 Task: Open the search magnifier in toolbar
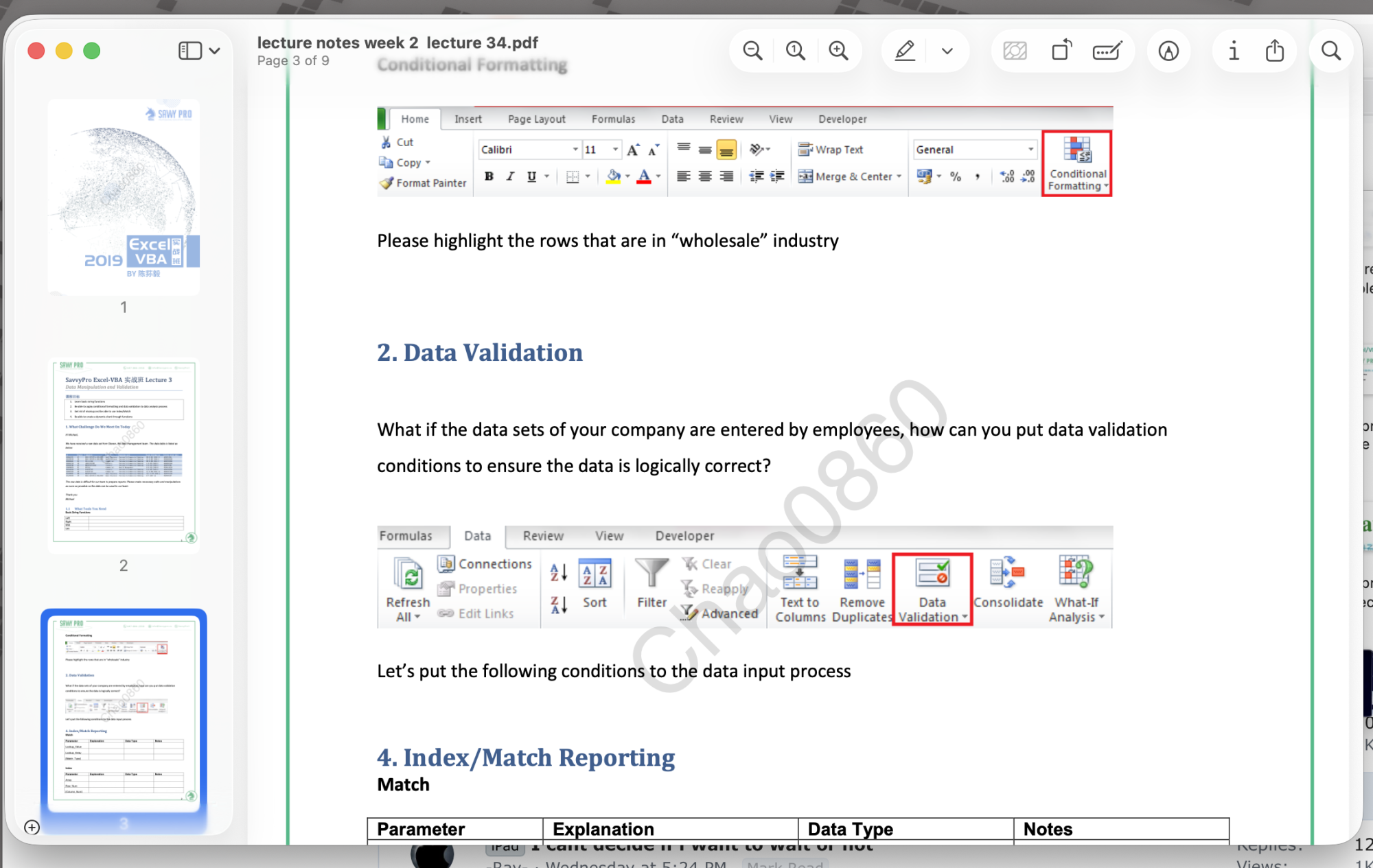point(1331,51)
